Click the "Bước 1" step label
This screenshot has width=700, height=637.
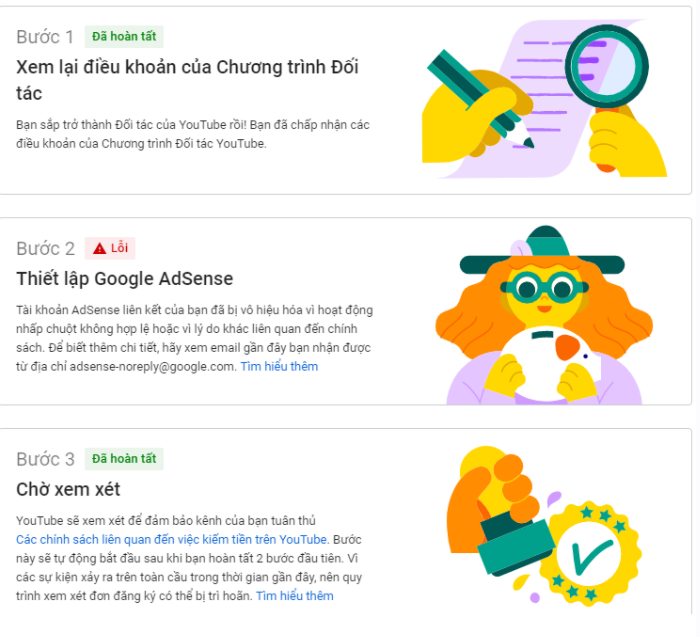[45, 37]
